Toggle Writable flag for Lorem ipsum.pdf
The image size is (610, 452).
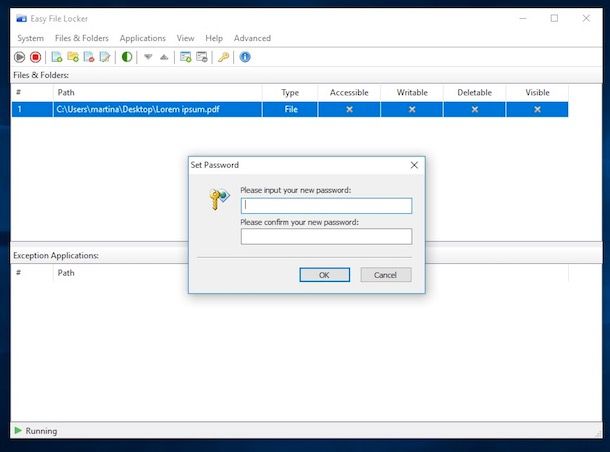(x=412, y=109)
